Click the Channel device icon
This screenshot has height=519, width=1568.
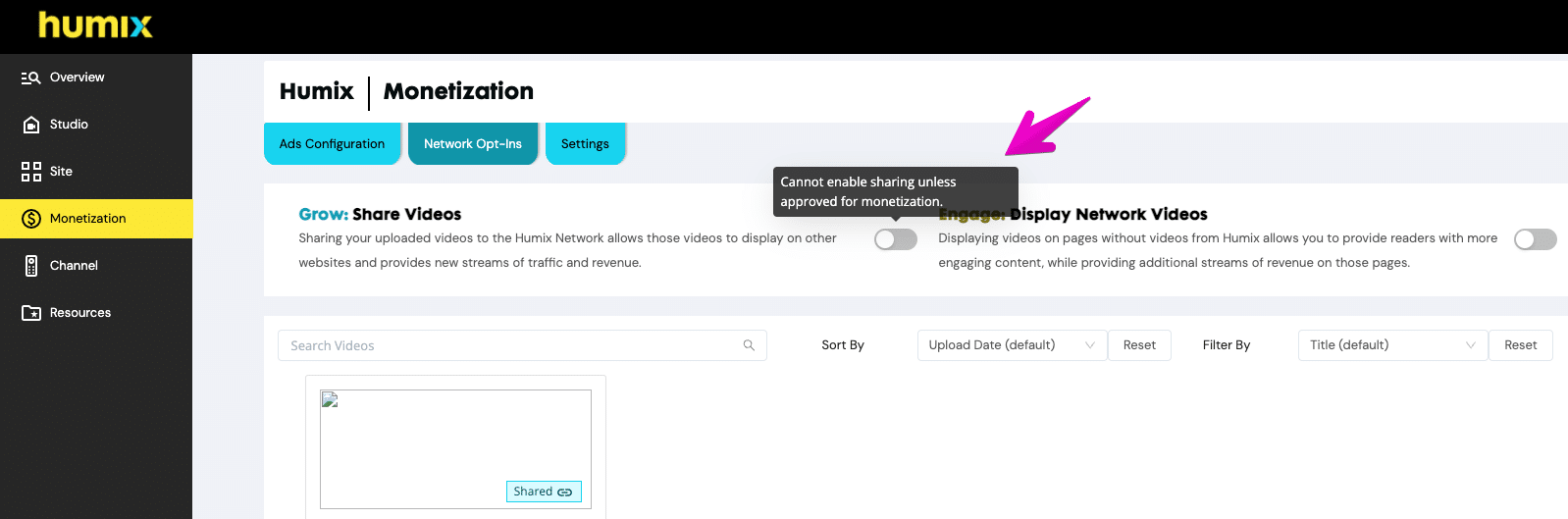pos(31,266)
